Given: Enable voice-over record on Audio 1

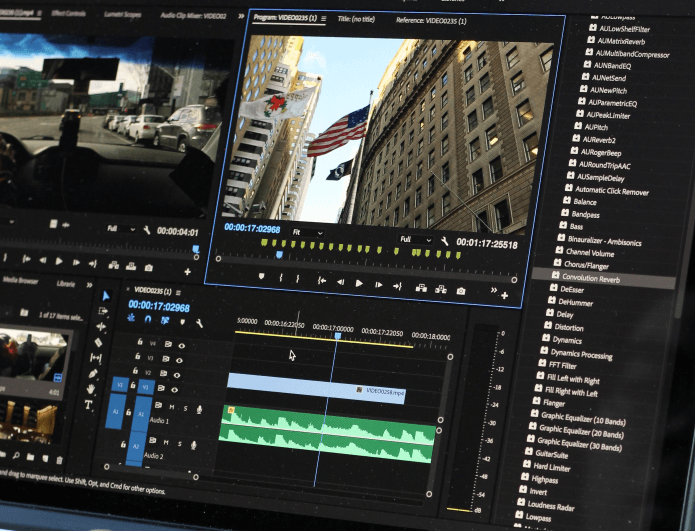Looking at the screenshot, I should tap(199, 410).
